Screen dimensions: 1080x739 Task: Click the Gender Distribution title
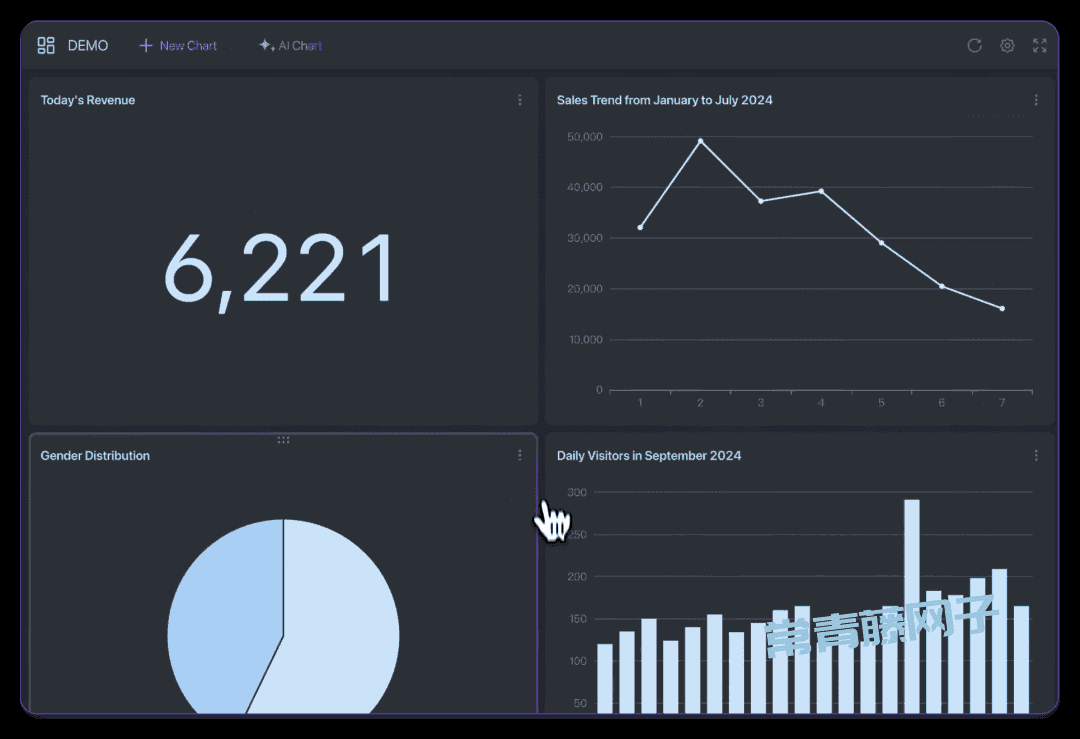click(95, 455)
